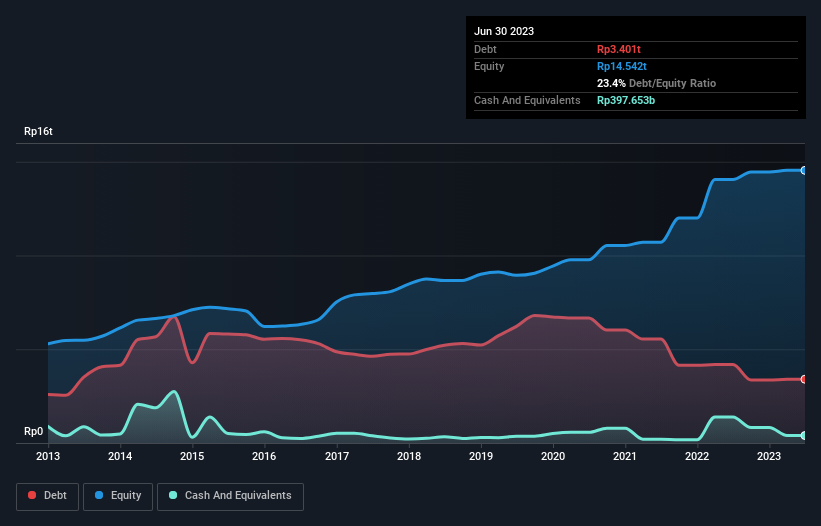Screen dimensions: 821x526
Task: Click Cash And Equivalents label in tooltip
Action: pyautogui.click(x=527, y=100)
